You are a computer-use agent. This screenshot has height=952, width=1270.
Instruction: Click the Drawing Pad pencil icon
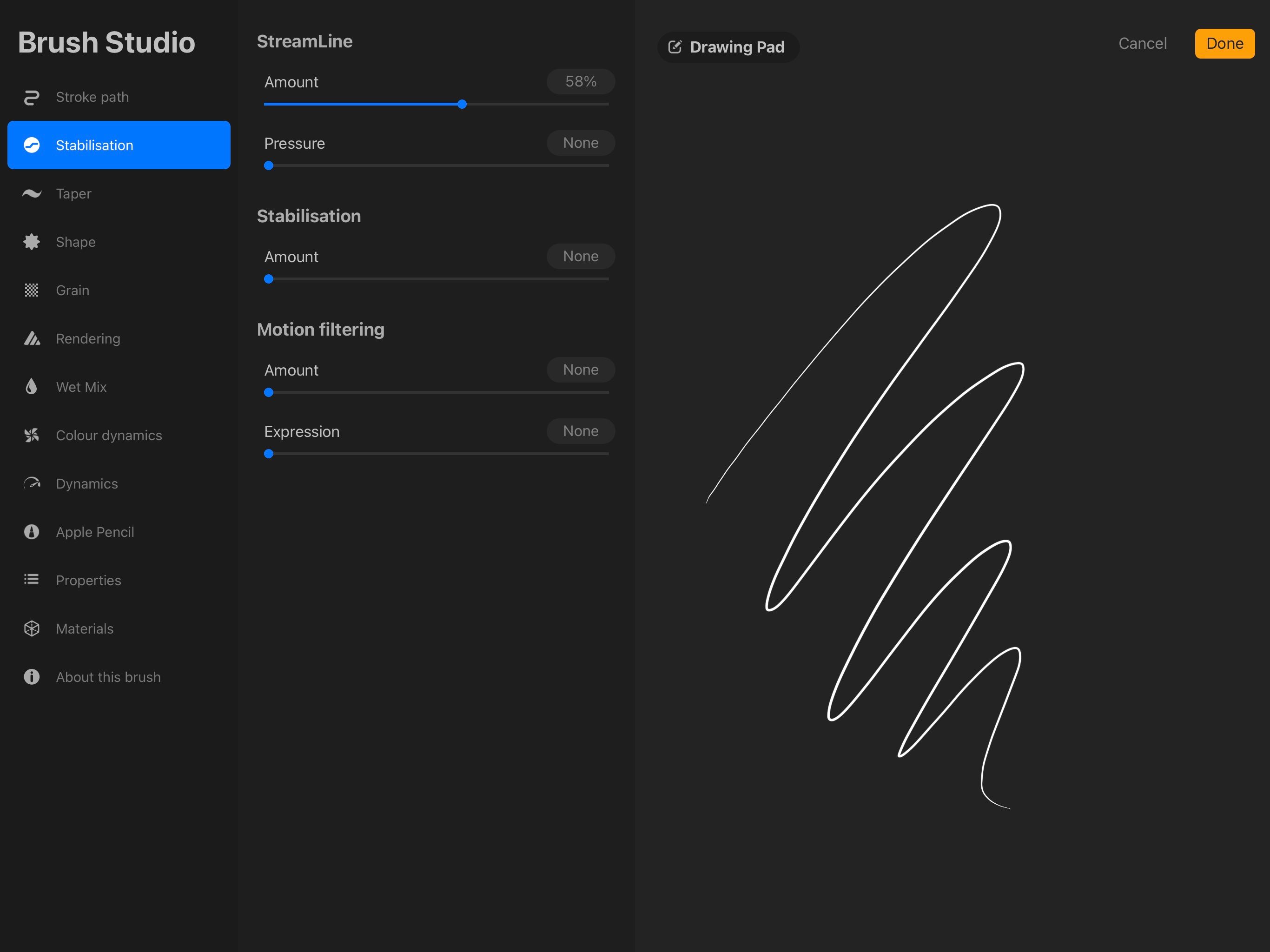676,47
